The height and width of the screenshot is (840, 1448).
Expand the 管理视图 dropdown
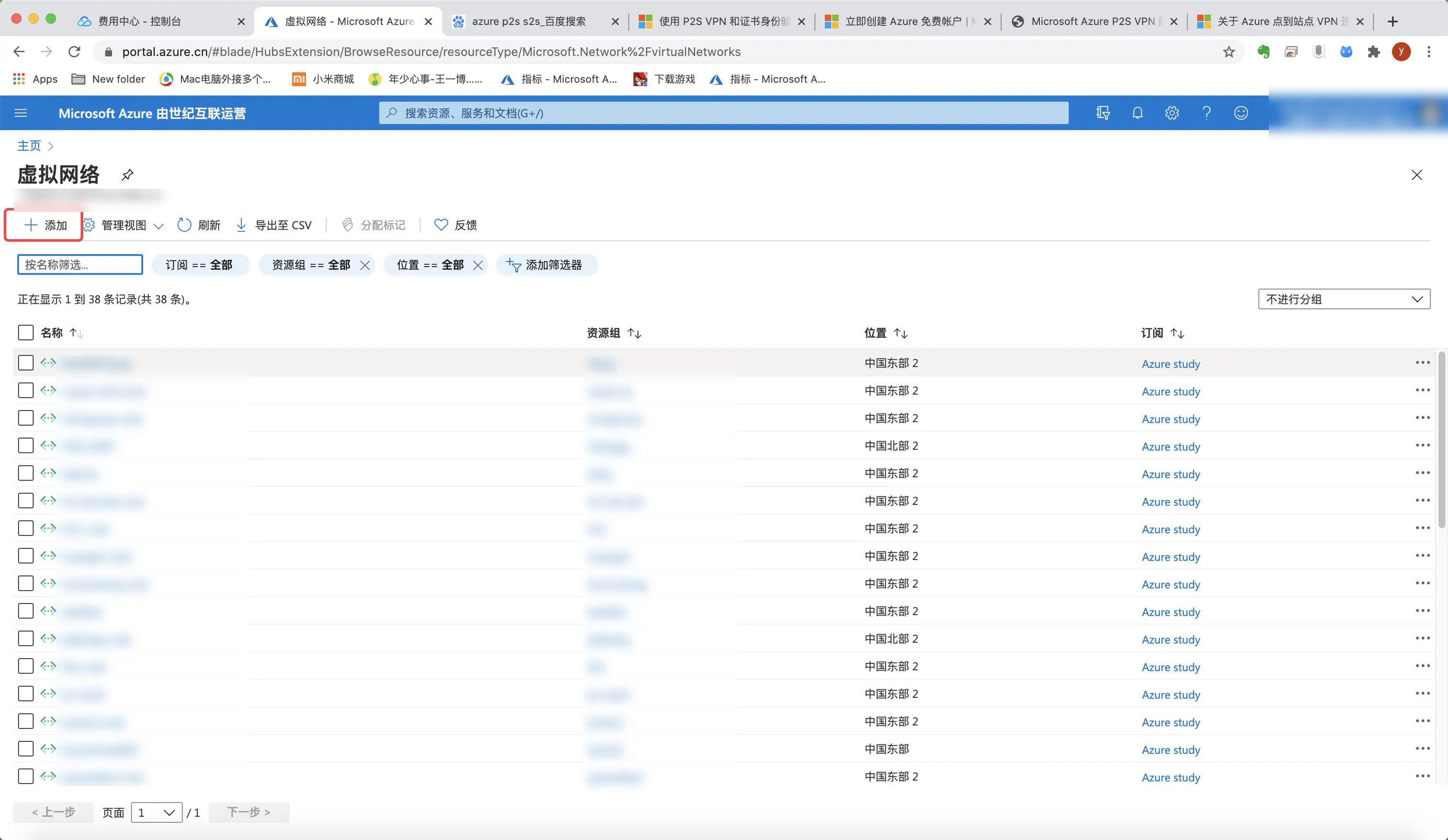[124, 225]
